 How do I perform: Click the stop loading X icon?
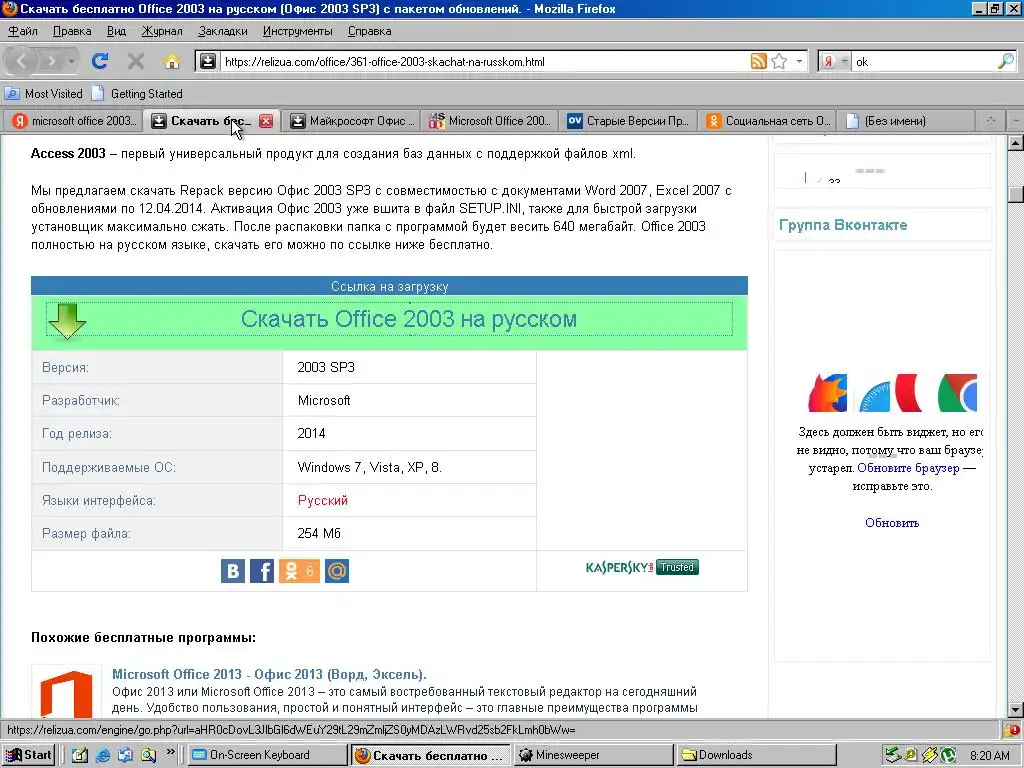click(136, 61)
